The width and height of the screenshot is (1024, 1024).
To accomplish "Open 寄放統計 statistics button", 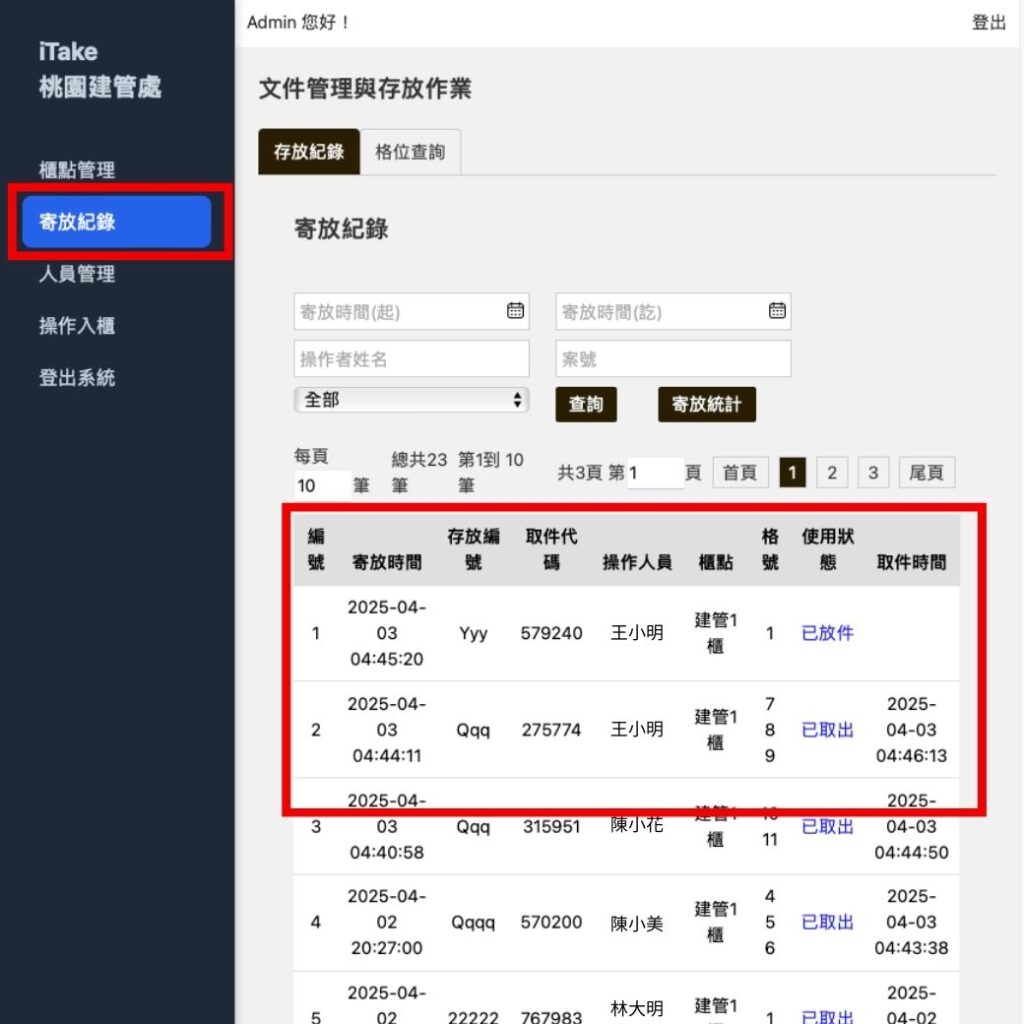I will pyautogui.click(x=707, y=404).
